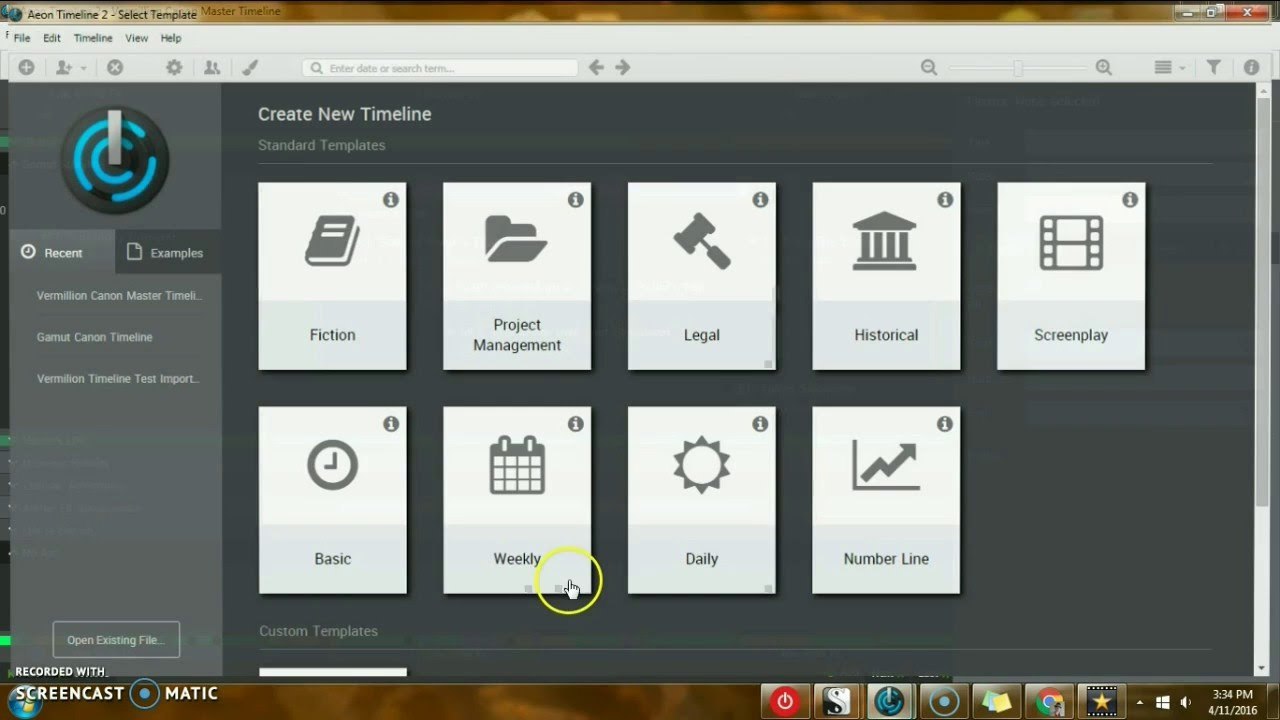Select the Basic template
The image size is (1280, 720).
[x=332, y=500]
